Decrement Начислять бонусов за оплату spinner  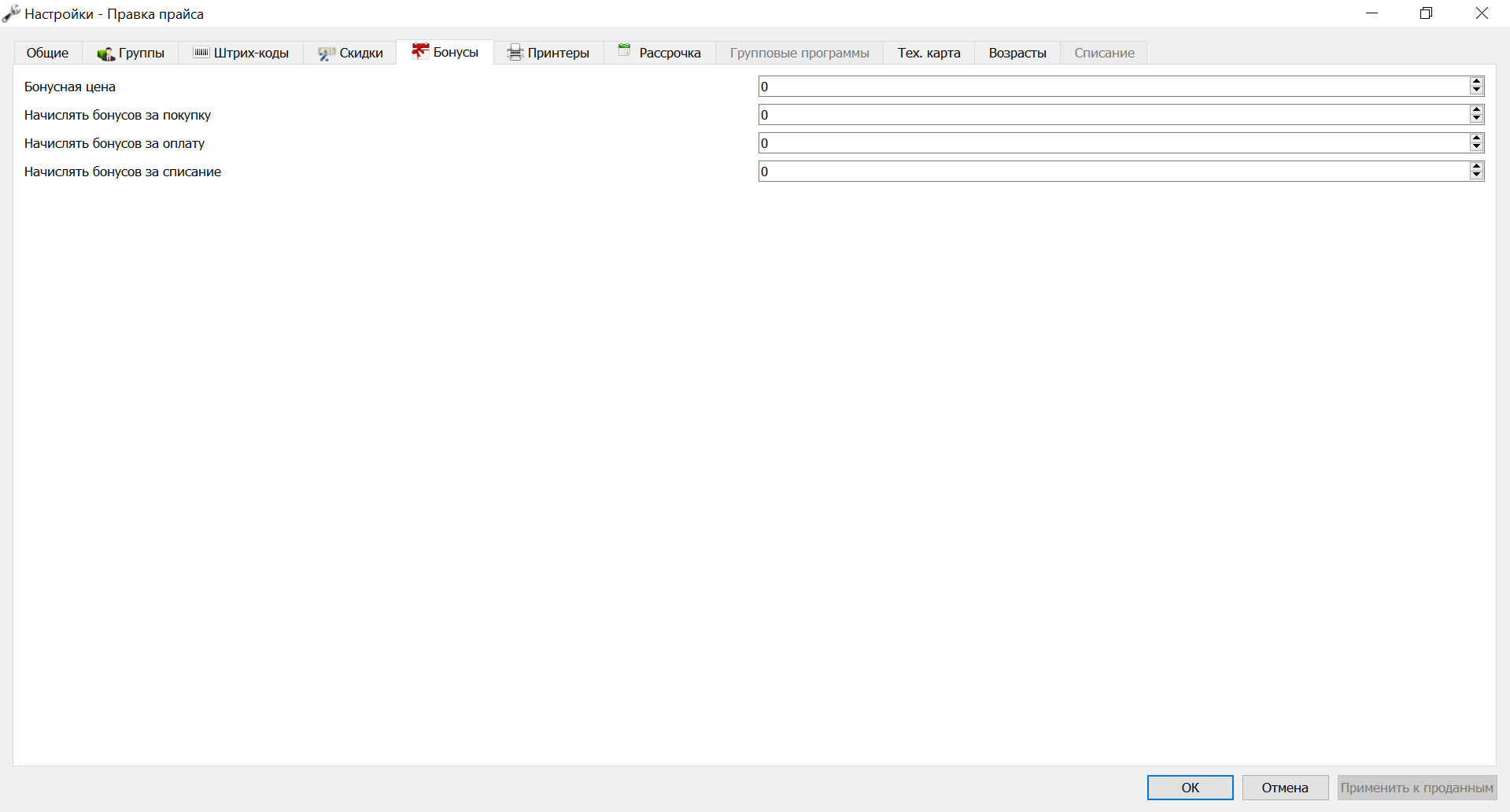(x=1476, y=147)
